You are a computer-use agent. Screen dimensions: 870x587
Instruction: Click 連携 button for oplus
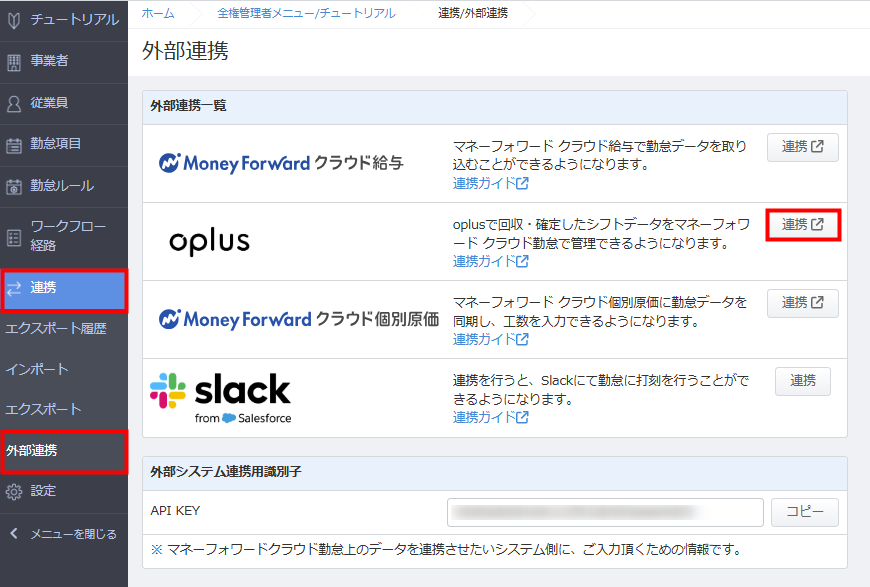pos(803,225)
